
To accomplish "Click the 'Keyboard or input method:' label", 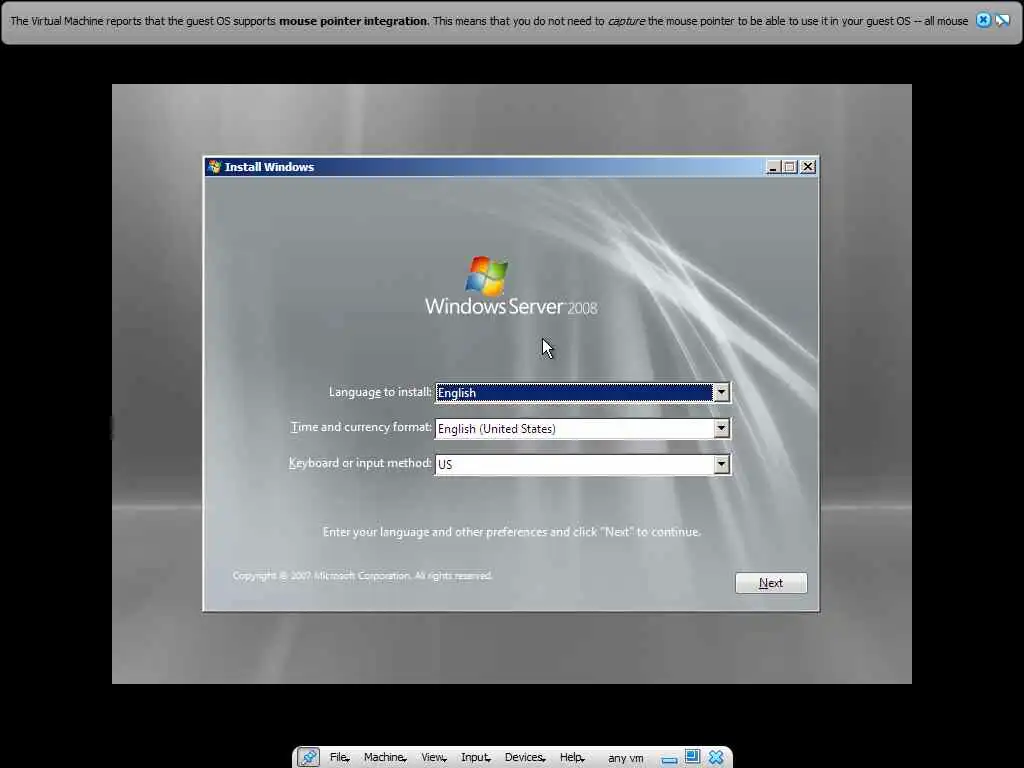I will point(360,463).
